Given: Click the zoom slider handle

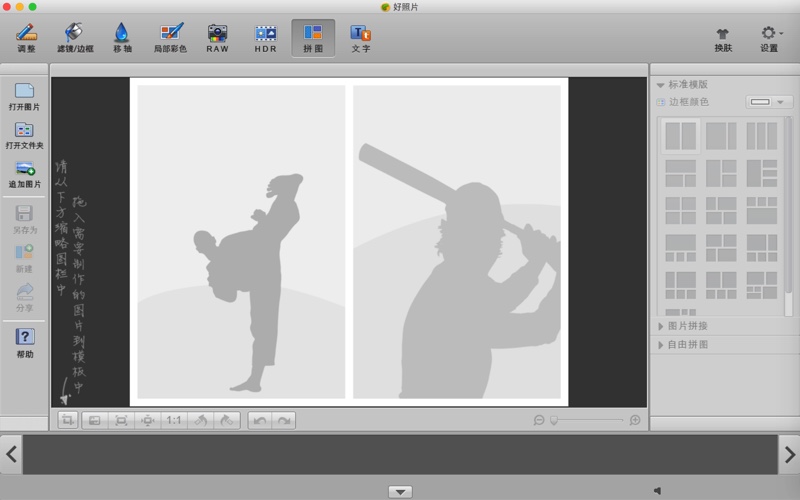Looking at the screenshot, I should [x=554, y=420].
